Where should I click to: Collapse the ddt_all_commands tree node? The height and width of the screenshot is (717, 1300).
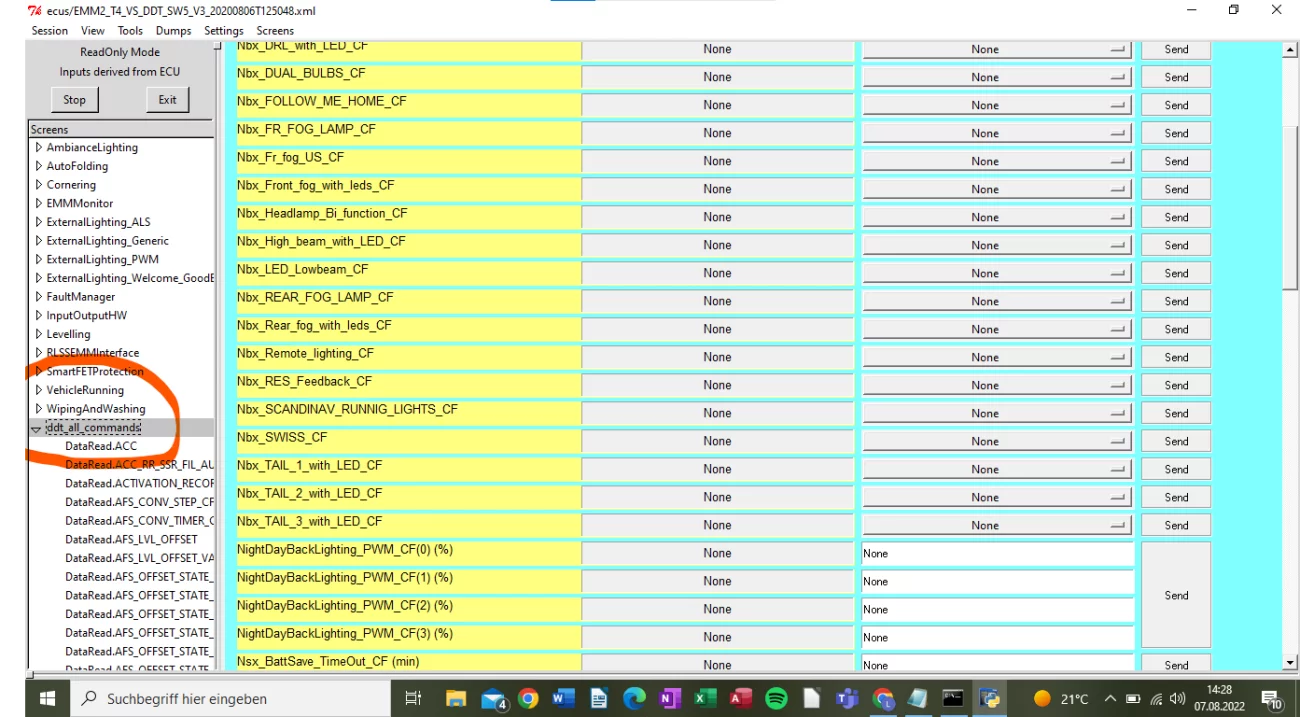click(37, 428)
